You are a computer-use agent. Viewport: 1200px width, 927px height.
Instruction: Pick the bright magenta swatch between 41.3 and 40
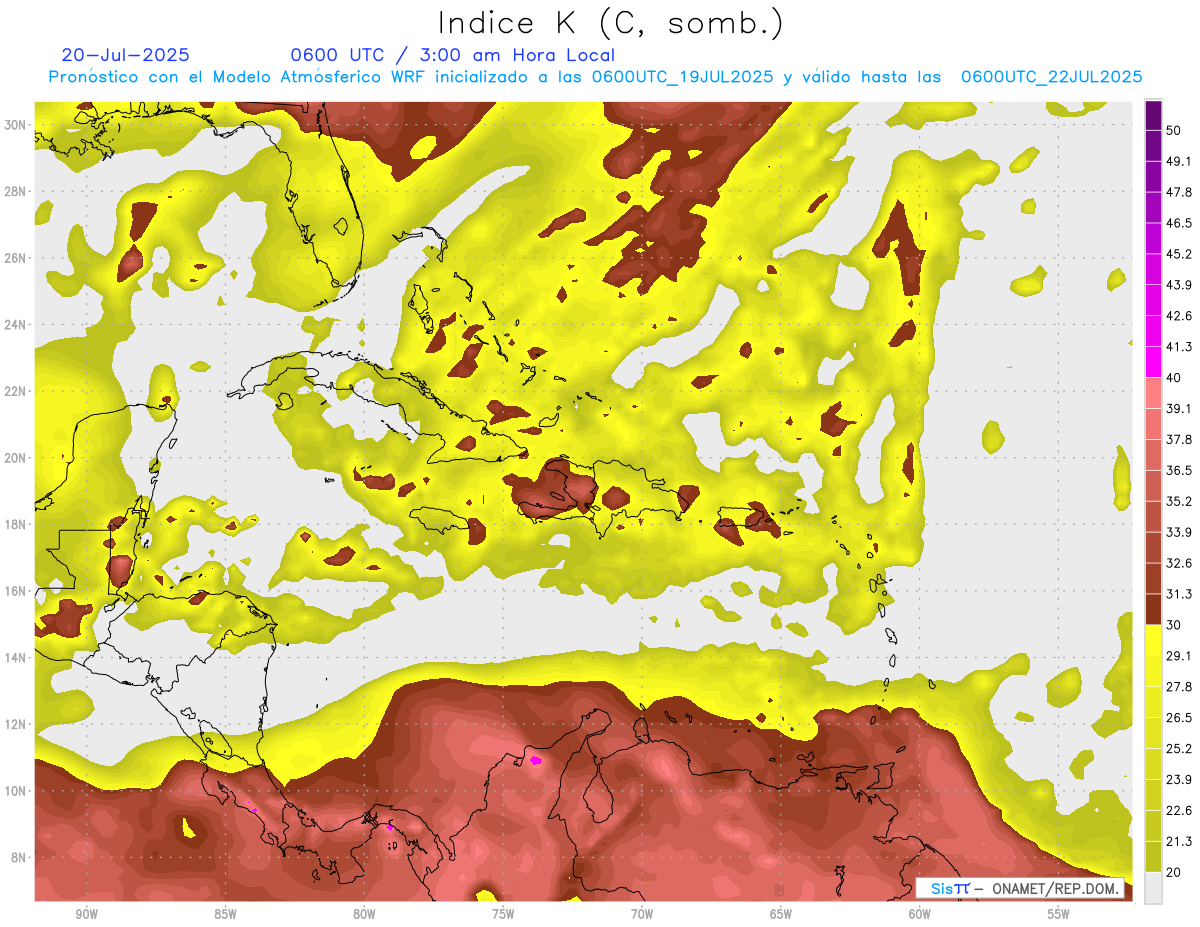click(1153, 362)
